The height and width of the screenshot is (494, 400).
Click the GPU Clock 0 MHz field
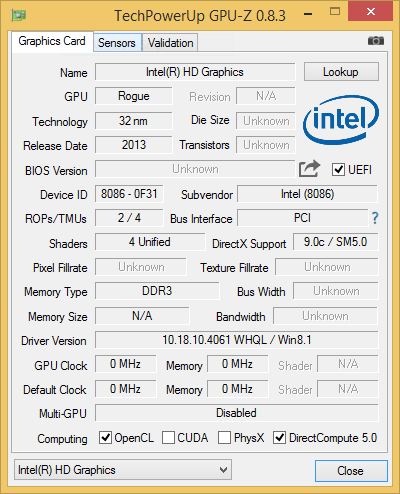coord(125,364)
